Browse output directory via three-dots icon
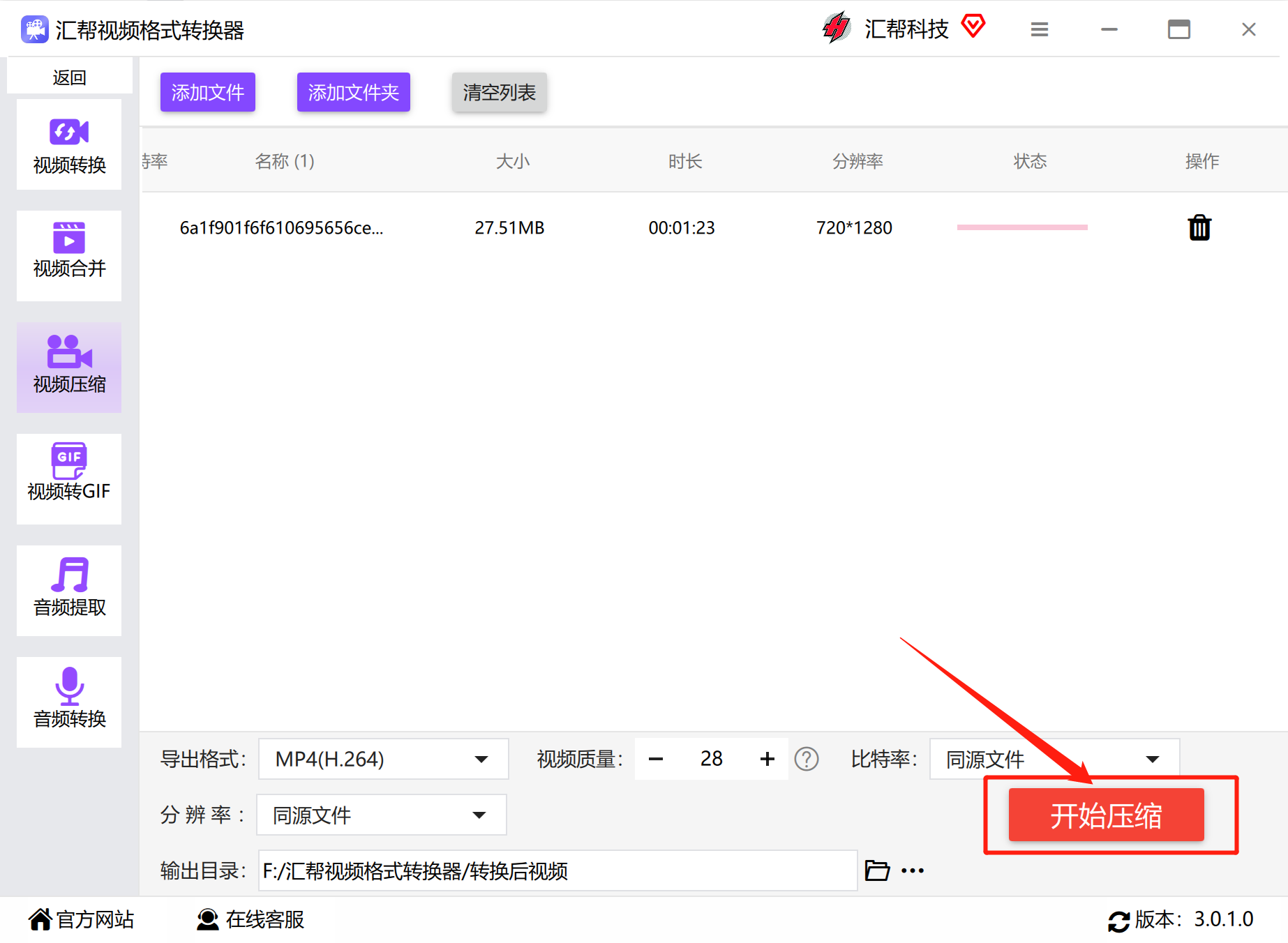Viewport: 1288px width, 943px height. pos(913,870)
